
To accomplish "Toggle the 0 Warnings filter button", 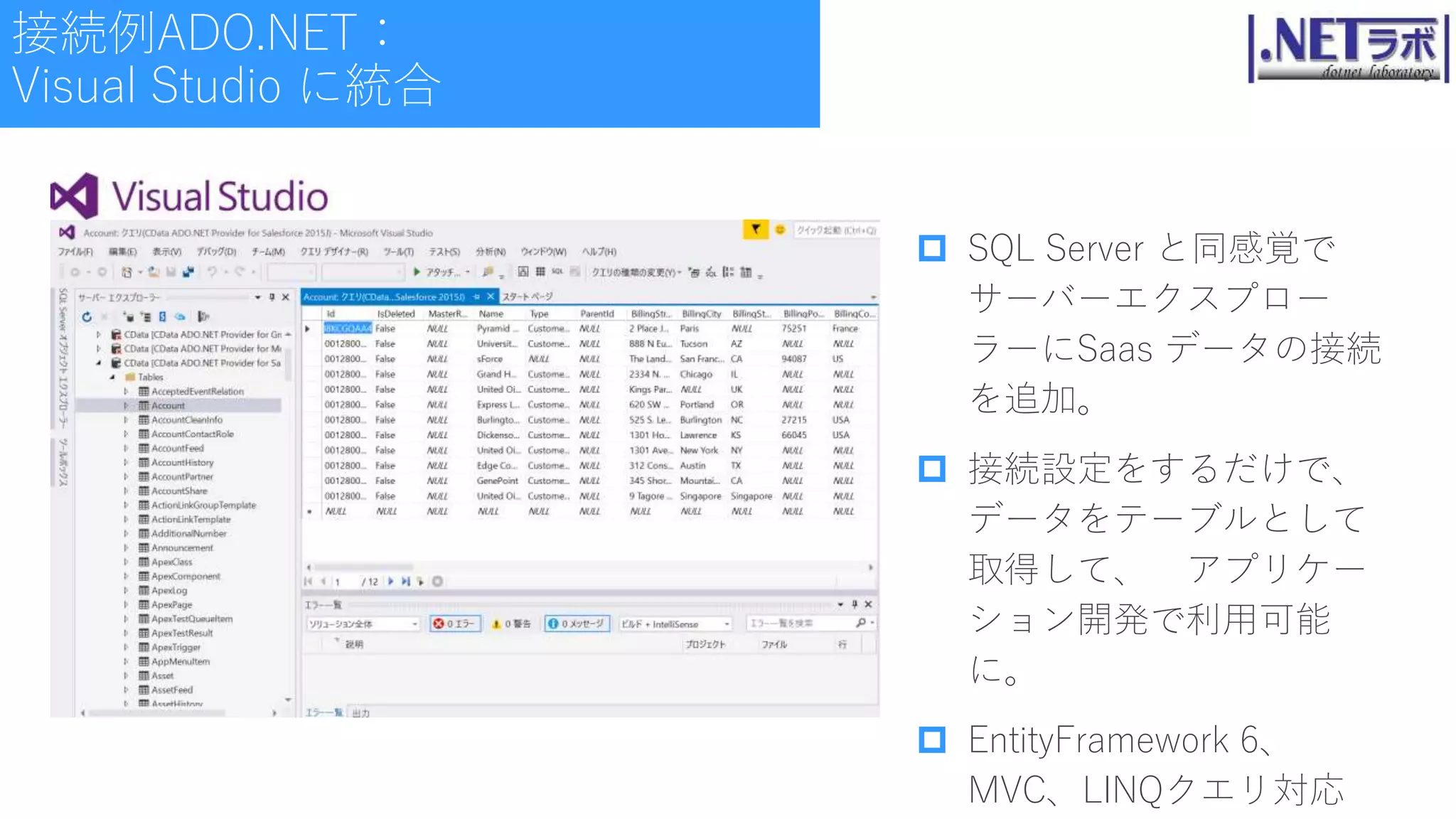I will pos(512,623).
